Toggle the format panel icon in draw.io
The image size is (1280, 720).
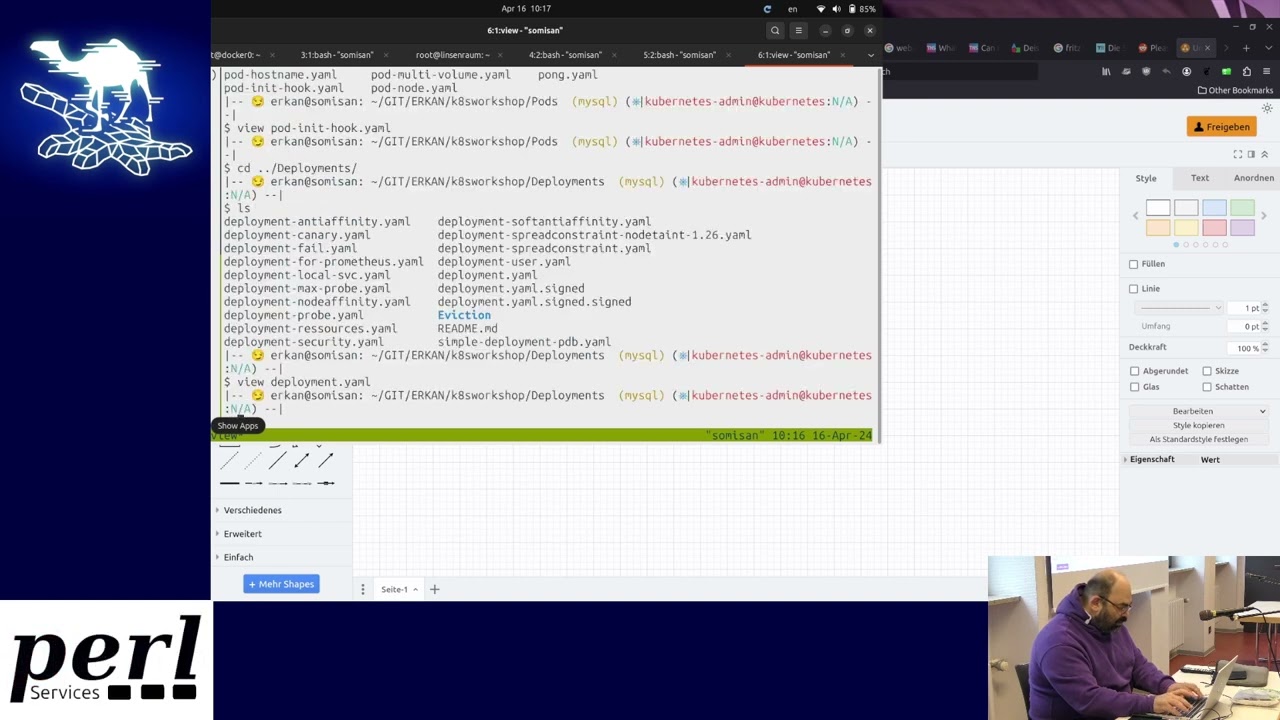pos(1251,154)
